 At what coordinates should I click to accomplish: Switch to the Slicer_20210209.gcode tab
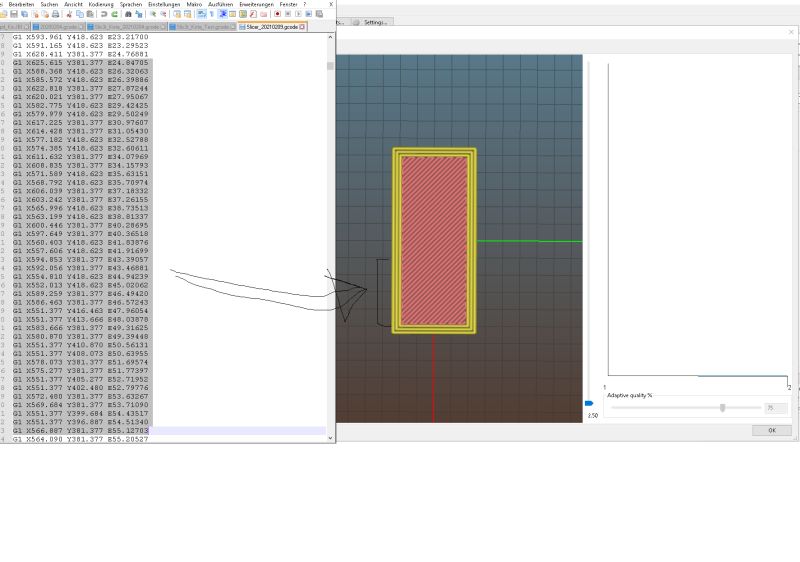[272, 27]
